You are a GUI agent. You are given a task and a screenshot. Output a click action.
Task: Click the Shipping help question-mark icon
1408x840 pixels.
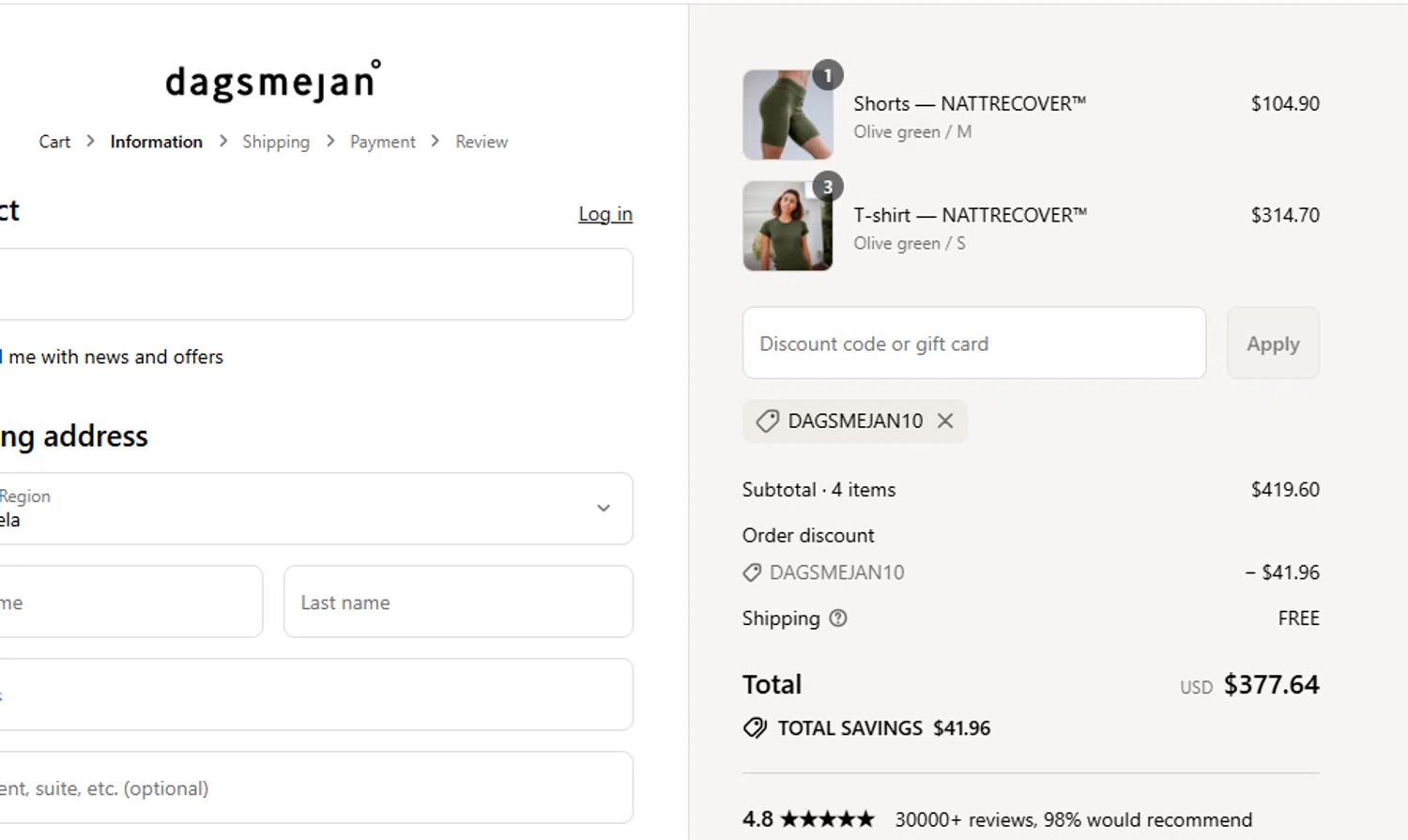click(838, 618)
